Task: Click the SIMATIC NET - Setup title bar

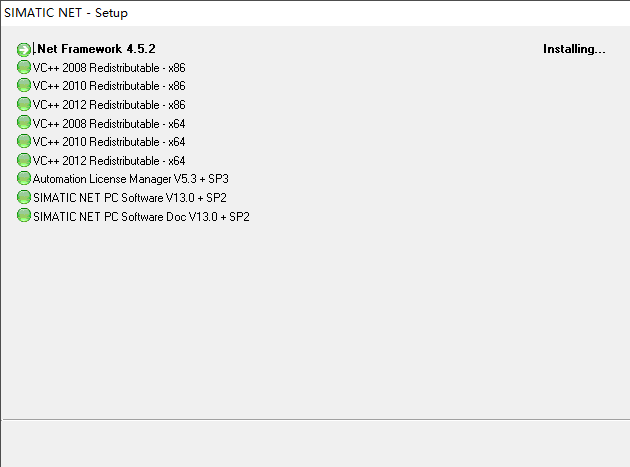Action: 315,13
